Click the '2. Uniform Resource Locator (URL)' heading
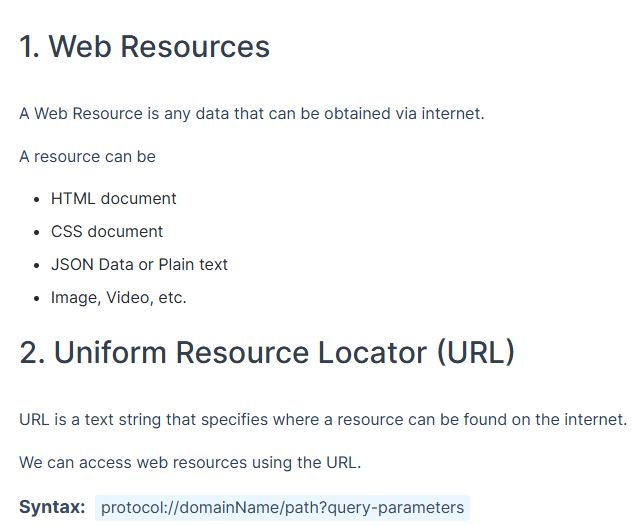641x525 pixels. click(267, 352)
